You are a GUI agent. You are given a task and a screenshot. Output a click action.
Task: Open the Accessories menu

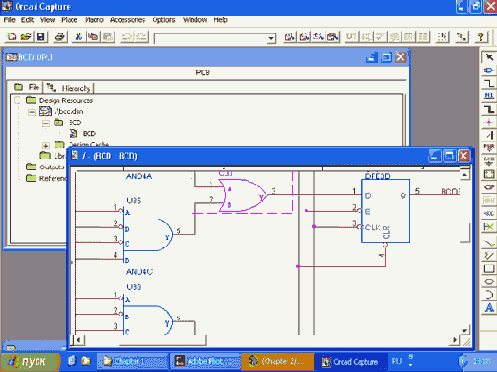click(x=127, y=20)
